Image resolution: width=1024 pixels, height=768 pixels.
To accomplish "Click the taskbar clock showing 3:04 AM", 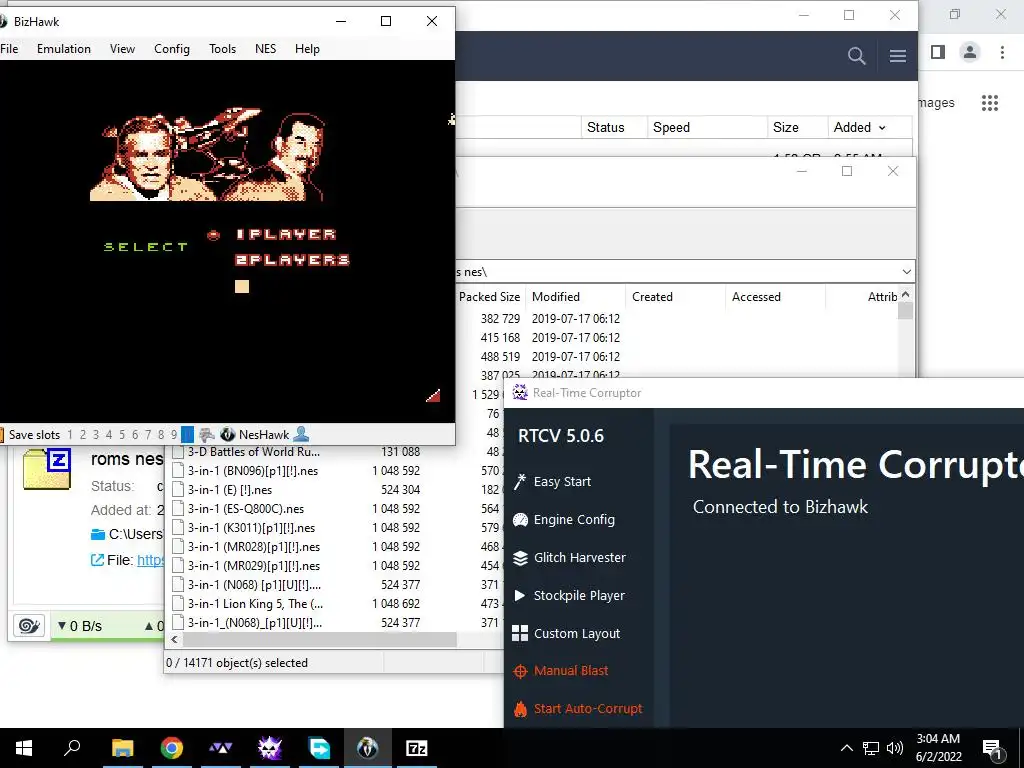I will (938, 748).
